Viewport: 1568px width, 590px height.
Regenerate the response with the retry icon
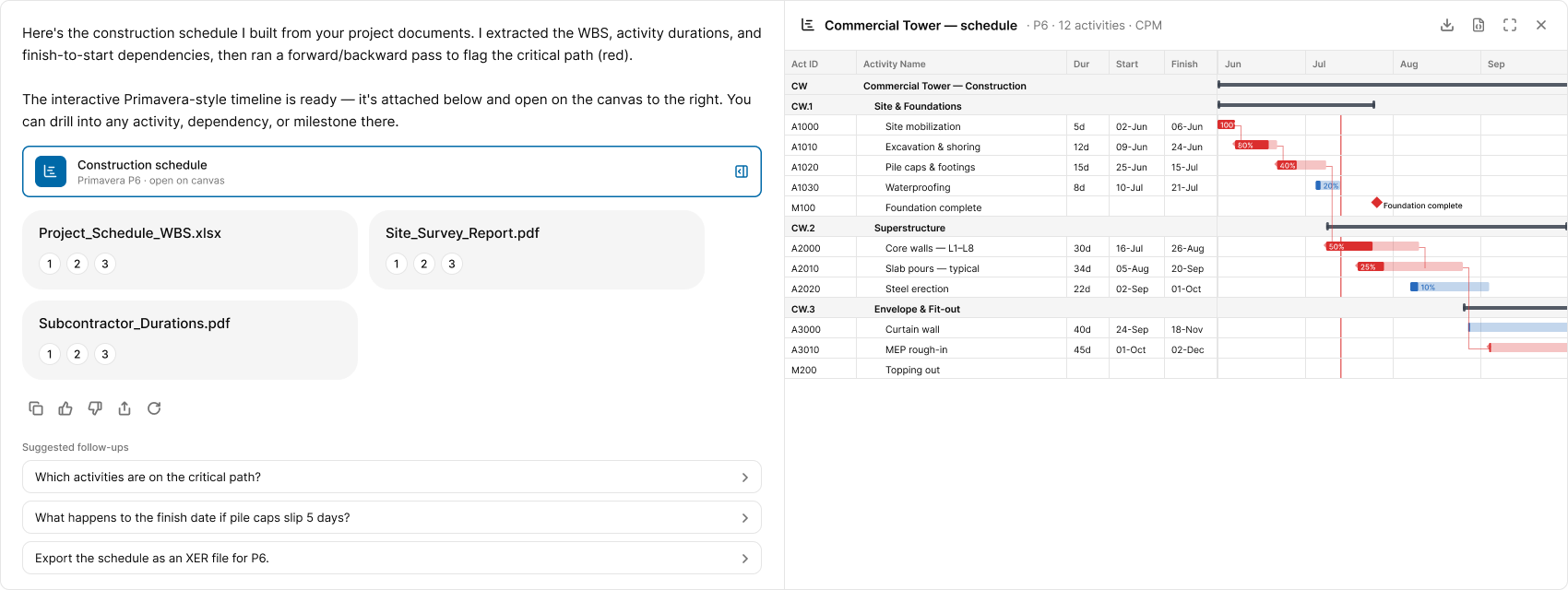click(x=154, y=408)
